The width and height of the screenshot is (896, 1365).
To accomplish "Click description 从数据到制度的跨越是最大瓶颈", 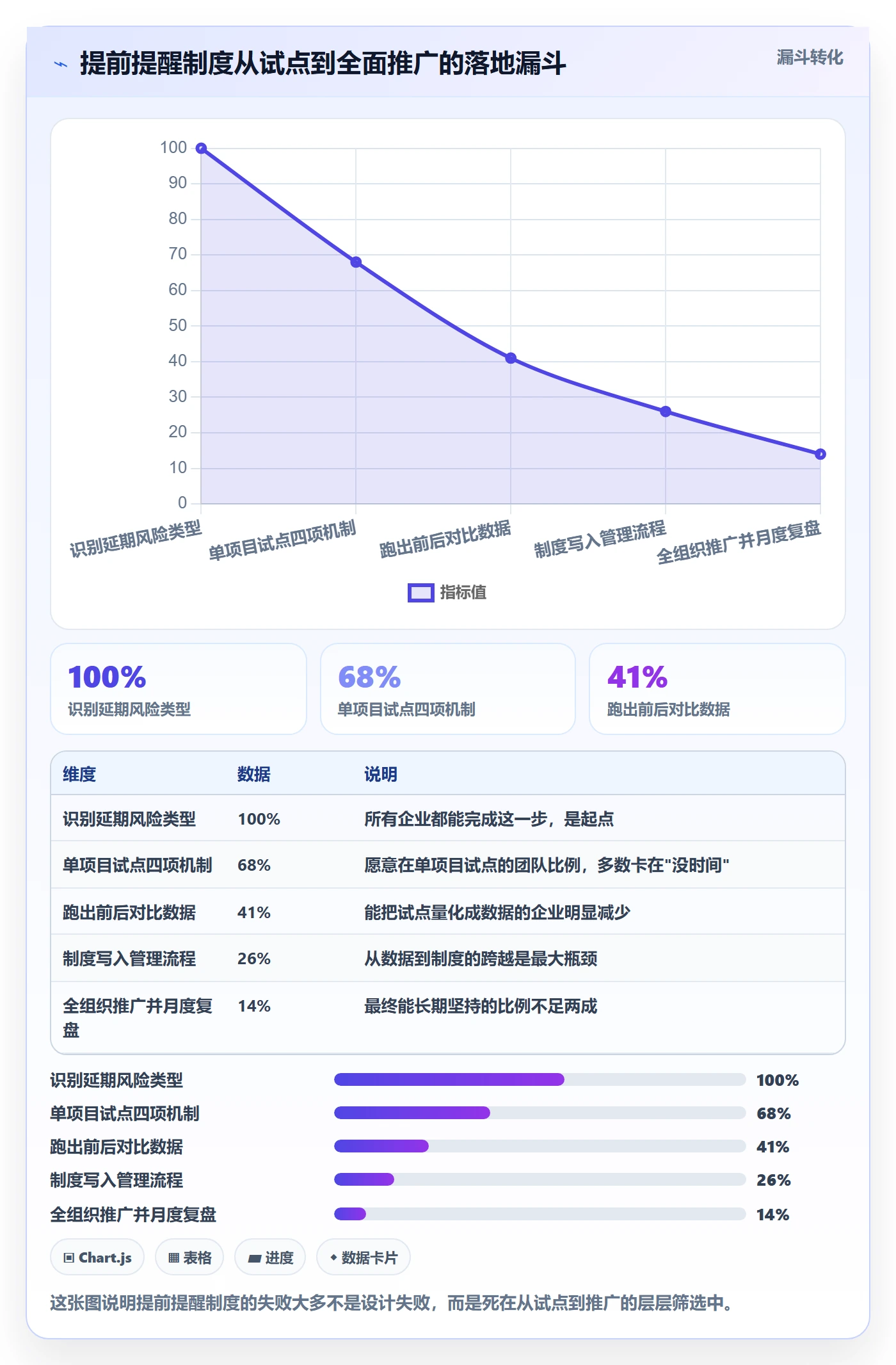I will point(481,958).
